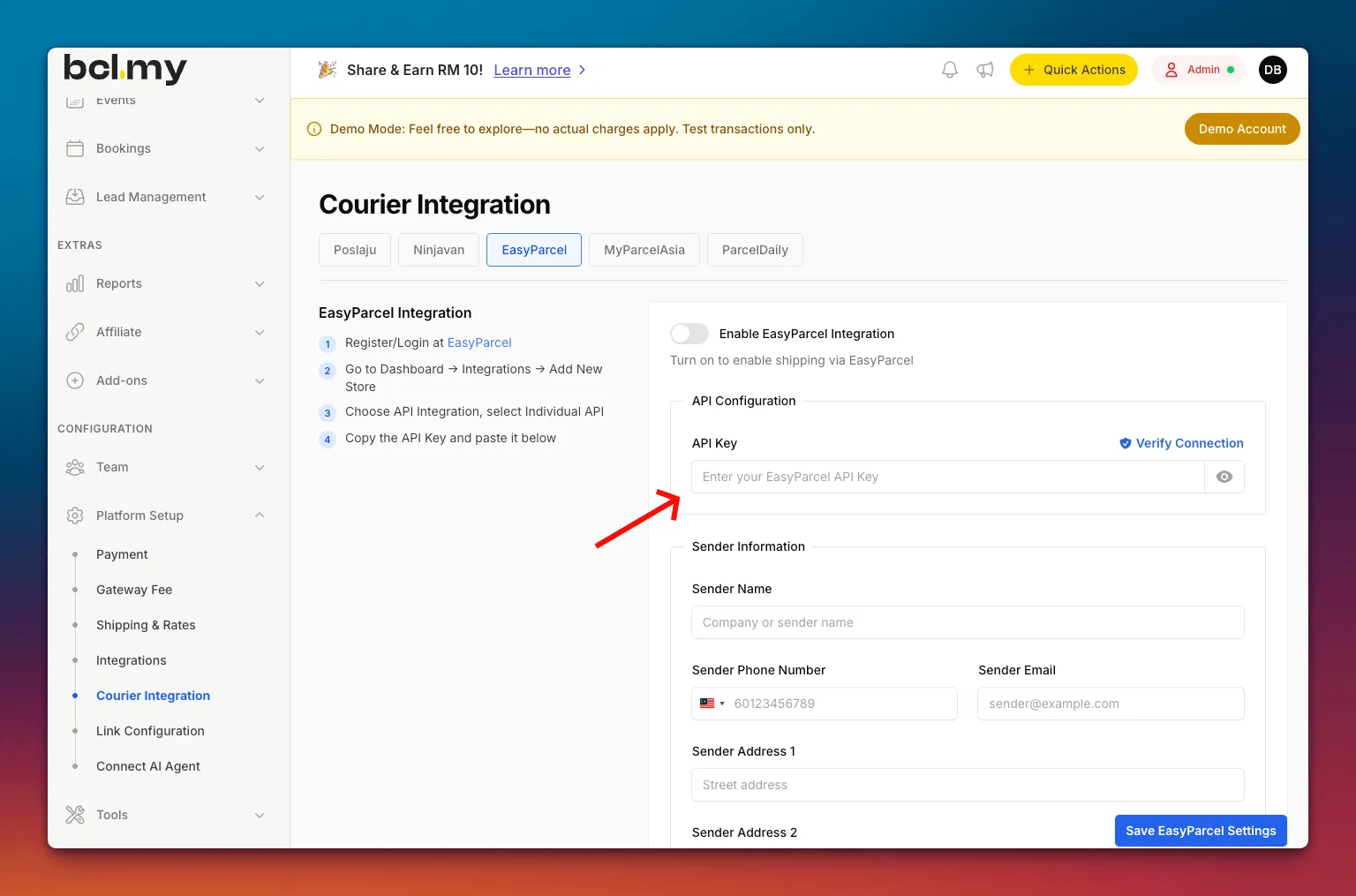This screenshot has height=896, width=1356.
Task: Switch to the MyParcelAsia tab
Action: 644,250
